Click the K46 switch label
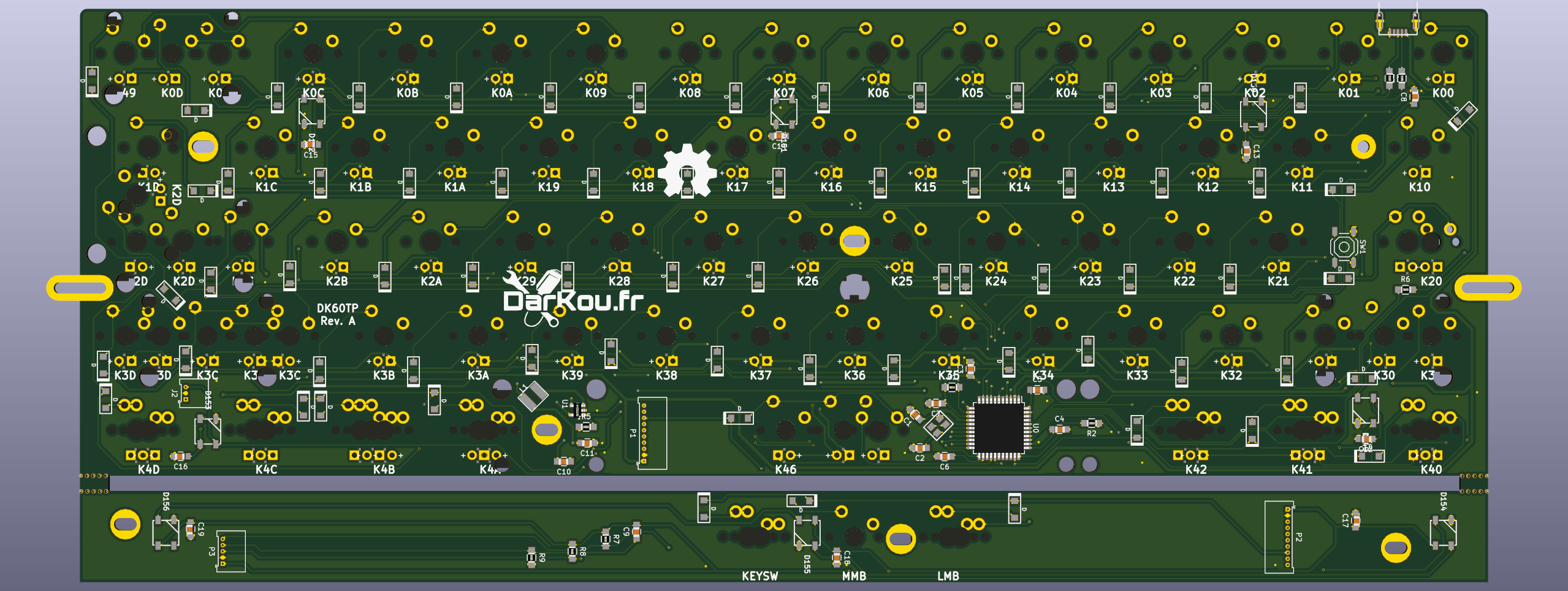This screenshot has height=591, width=1568. (786, 470)
